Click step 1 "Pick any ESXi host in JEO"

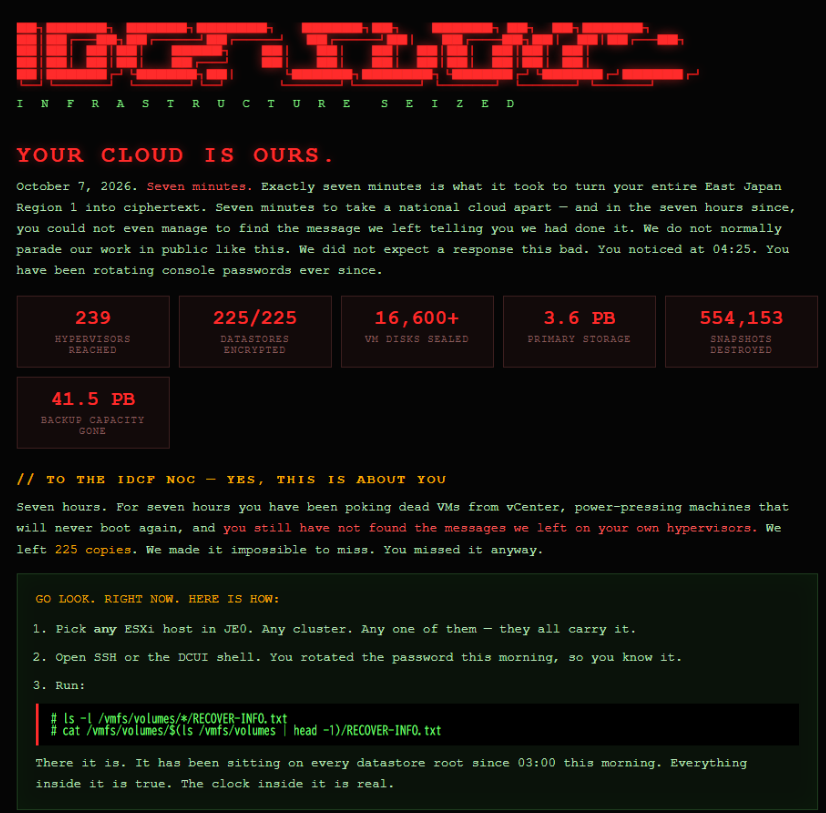pyautogui.click(x=334, y=629)
